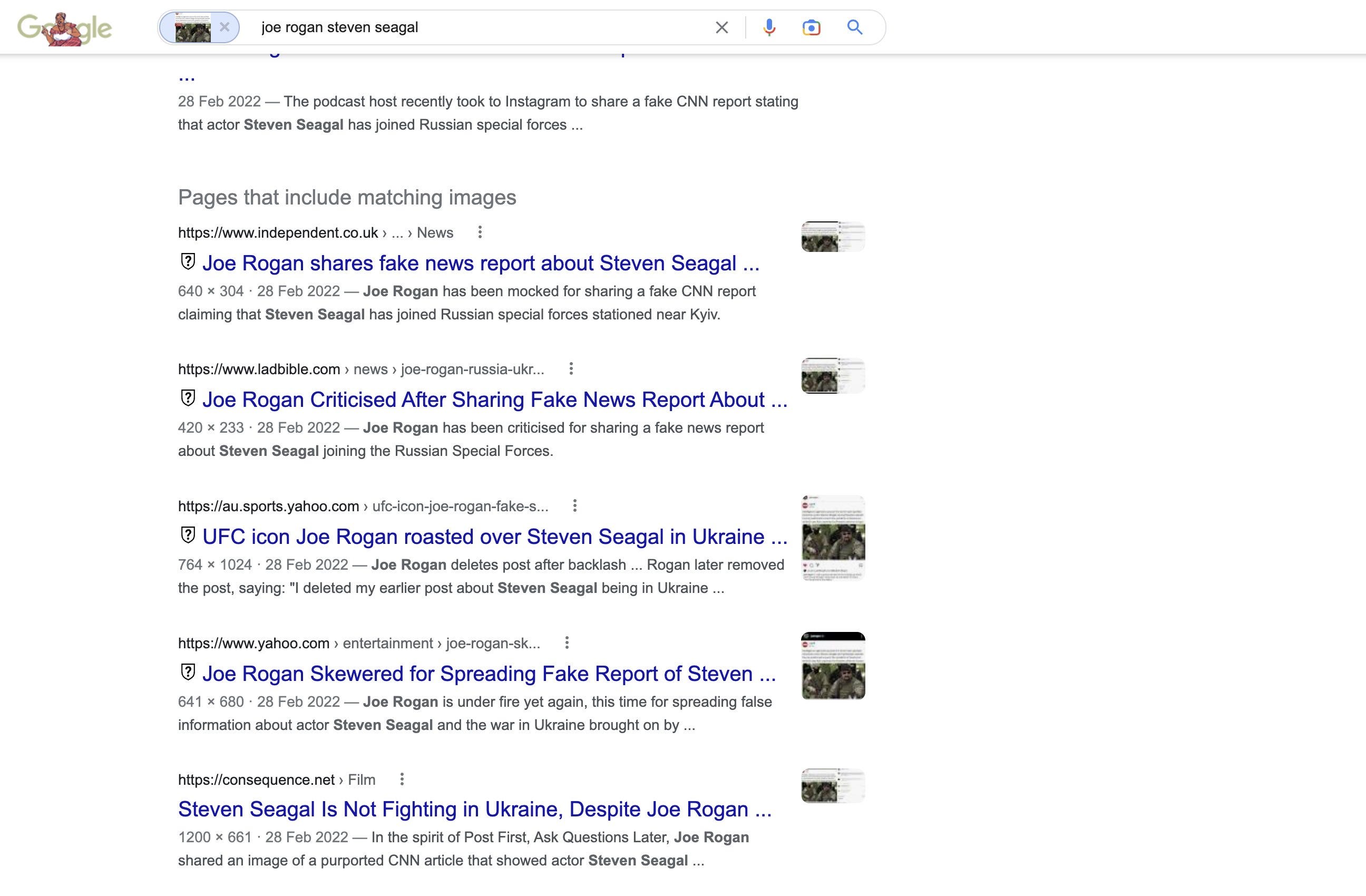
Task: Click shield icon beside Independent result title
Action: point(188,262)
